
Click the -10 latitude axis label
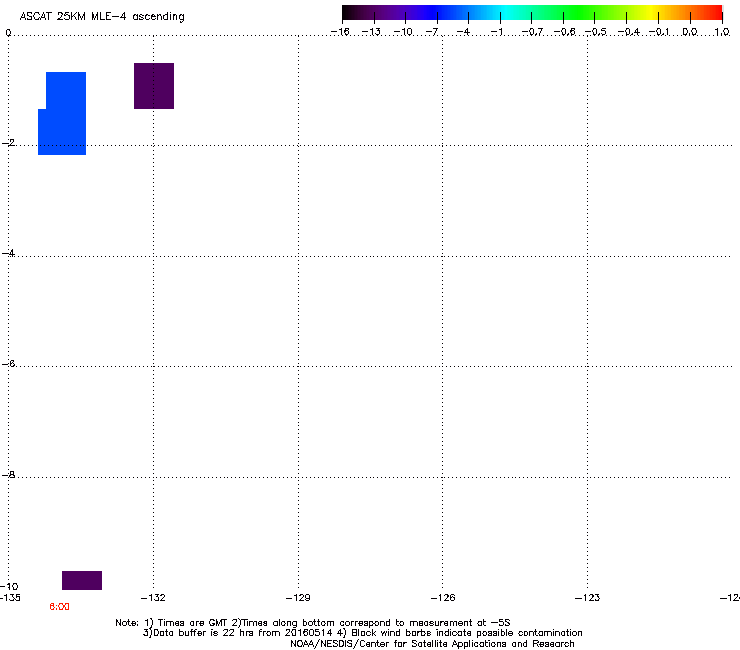point(9,586)
